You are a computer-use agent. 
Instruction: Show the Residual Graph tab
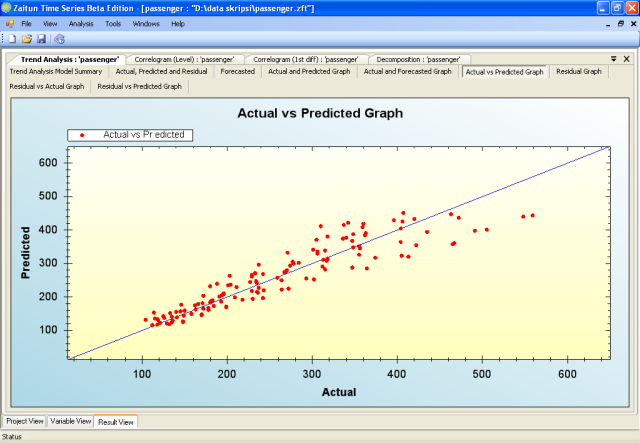tap(579, 72)
